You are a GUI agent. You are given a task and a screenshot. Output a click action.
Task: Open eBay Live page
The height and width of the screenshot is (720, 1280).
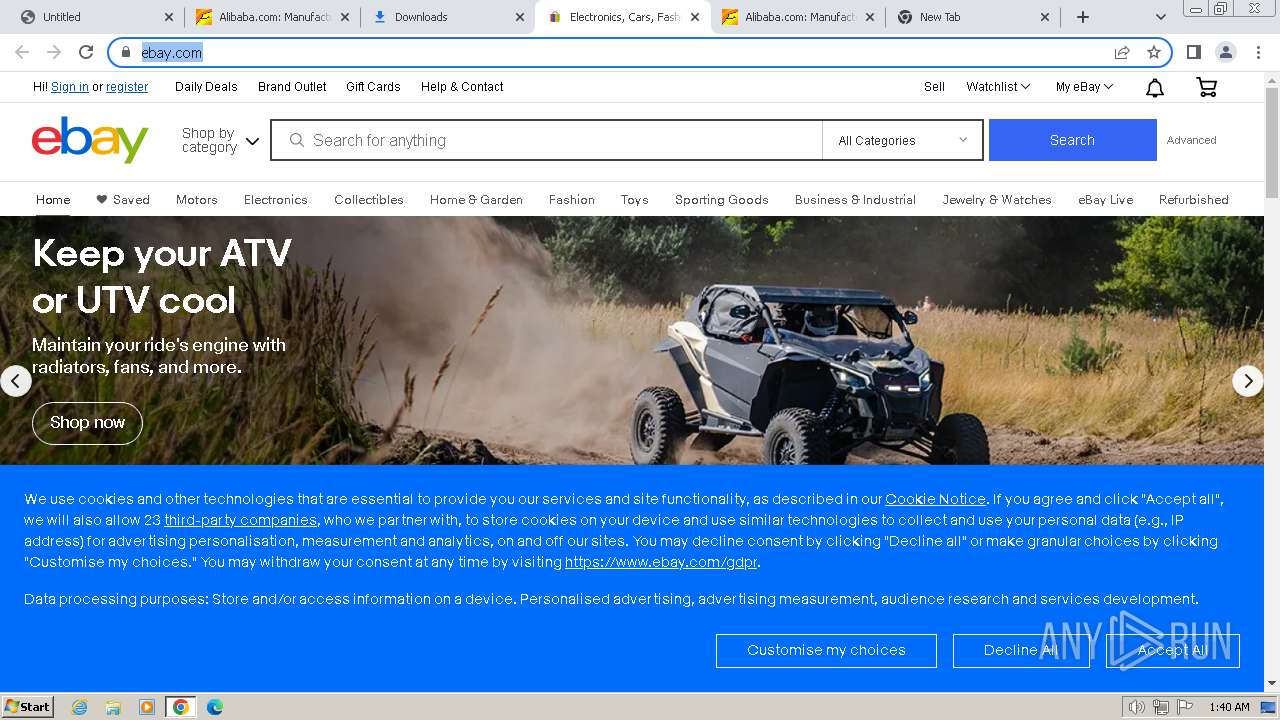[x=1106, y=200]
